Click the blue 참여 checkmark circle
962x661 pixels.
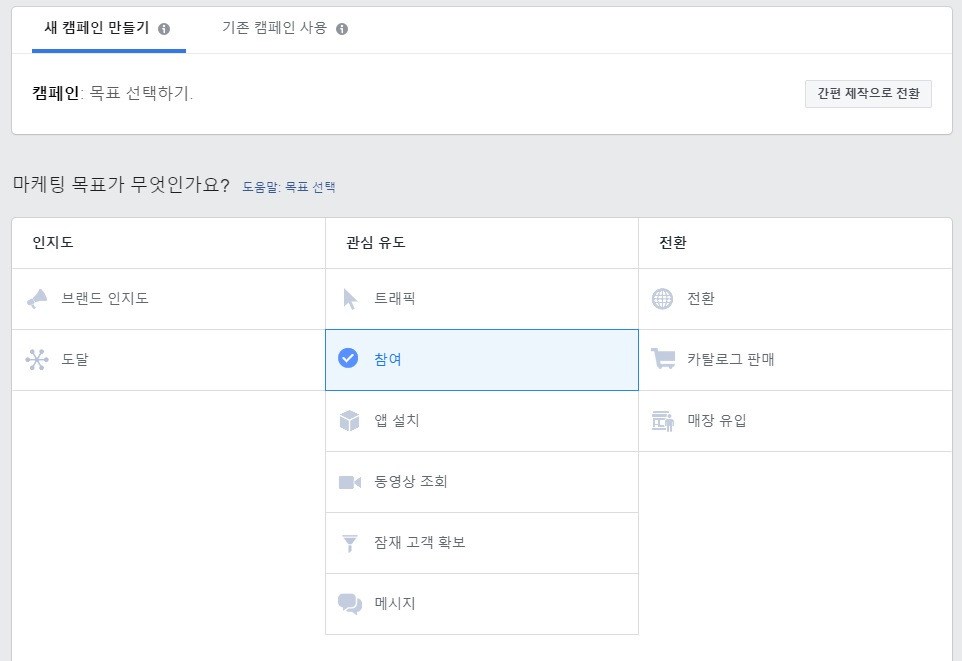point(350,359)
